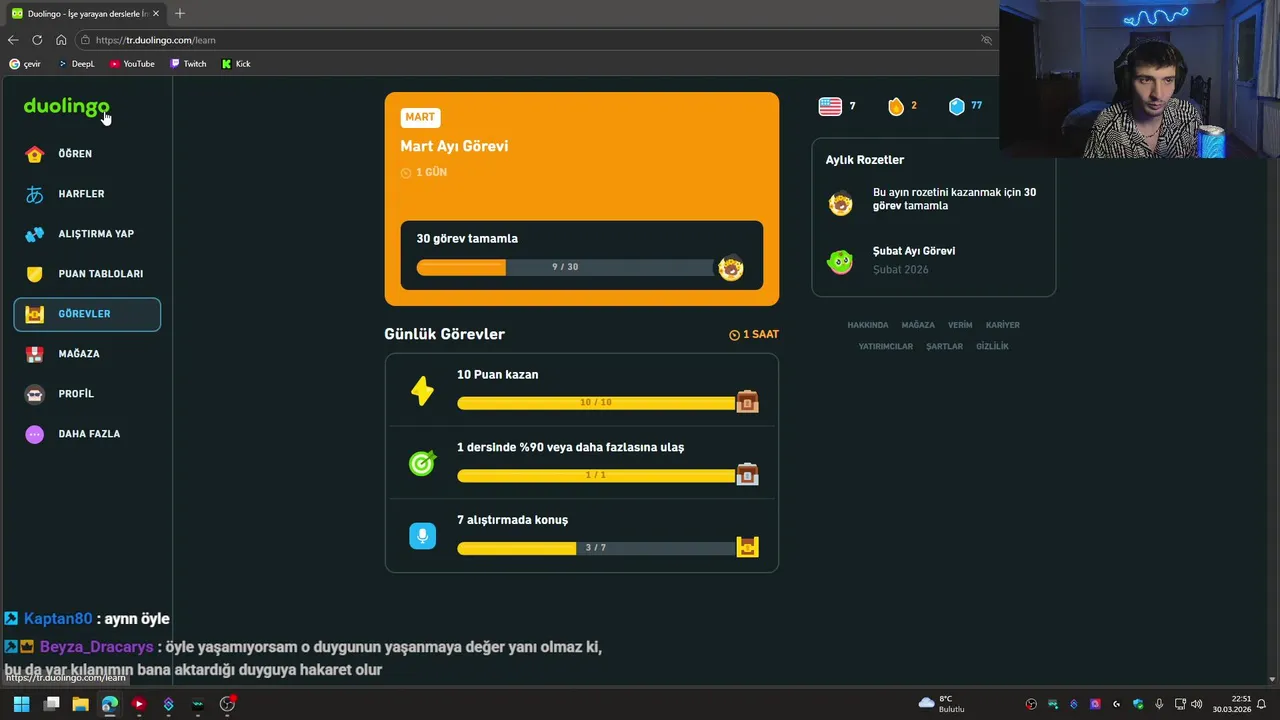Click the tracking prevention eye icon in address bar

click(x=986, y=40)
